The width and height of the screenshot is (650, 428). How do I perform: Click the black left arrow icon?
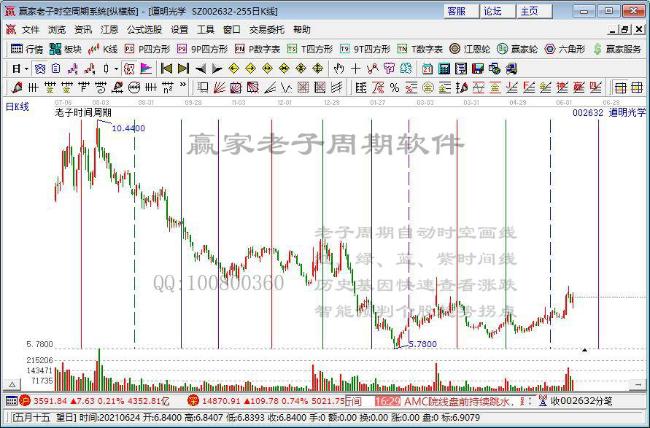pos(201,69)
